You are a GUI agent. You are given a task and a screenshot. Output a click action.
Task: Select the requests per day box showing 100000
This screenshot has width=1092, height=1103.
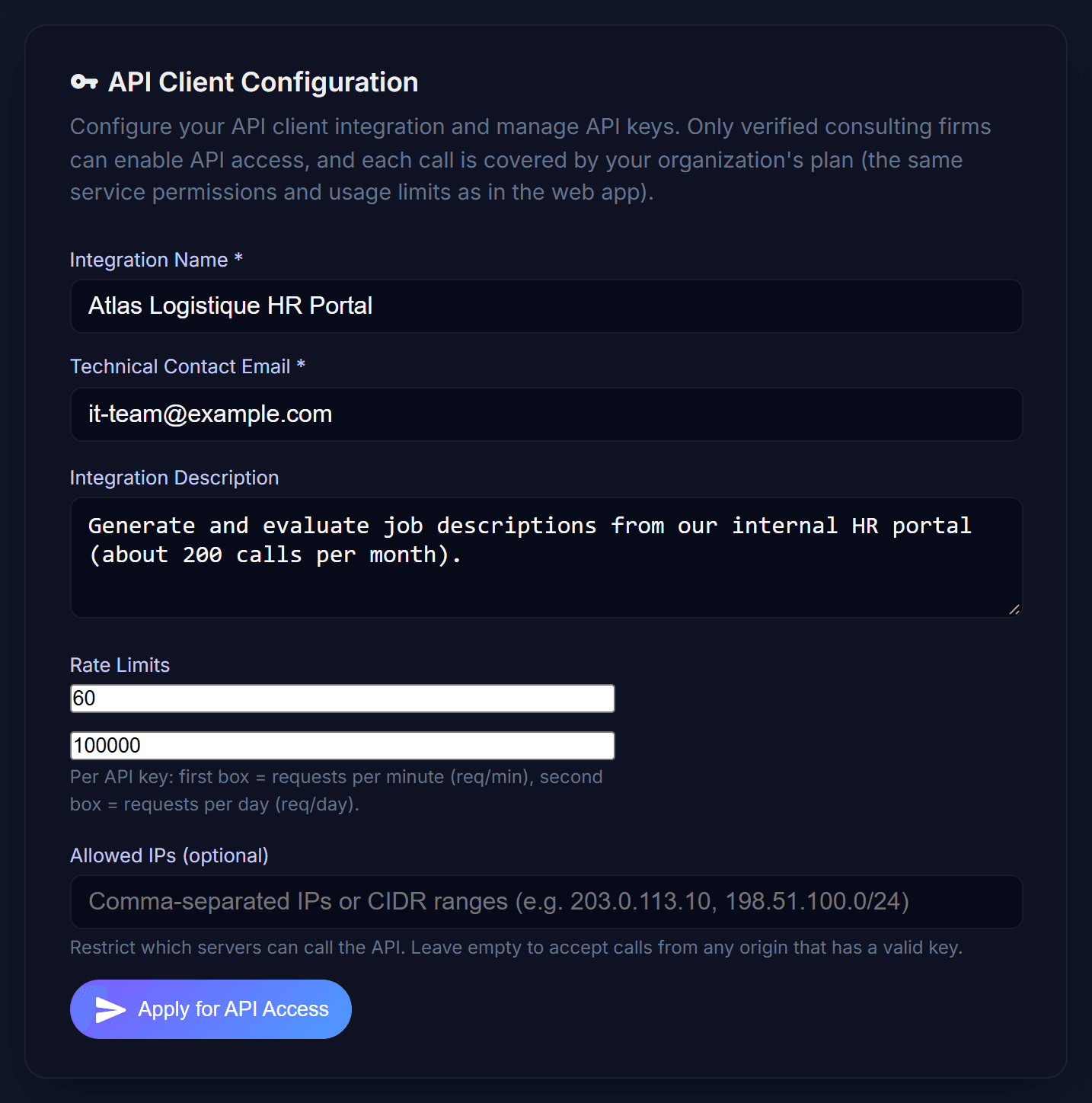tap(343, 746)
